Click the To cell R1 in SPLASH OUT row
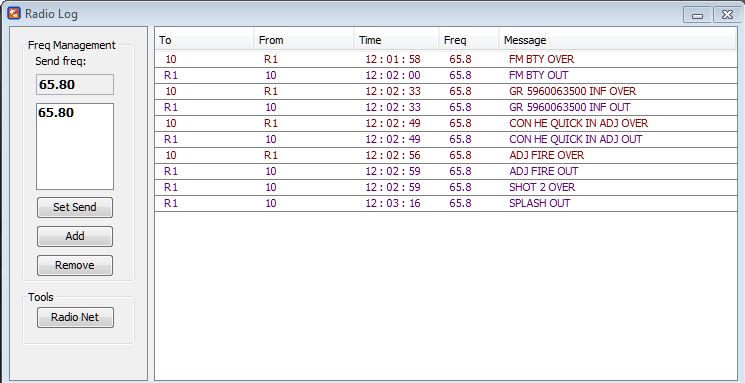The image size is (745, 383). coord(171,203)
